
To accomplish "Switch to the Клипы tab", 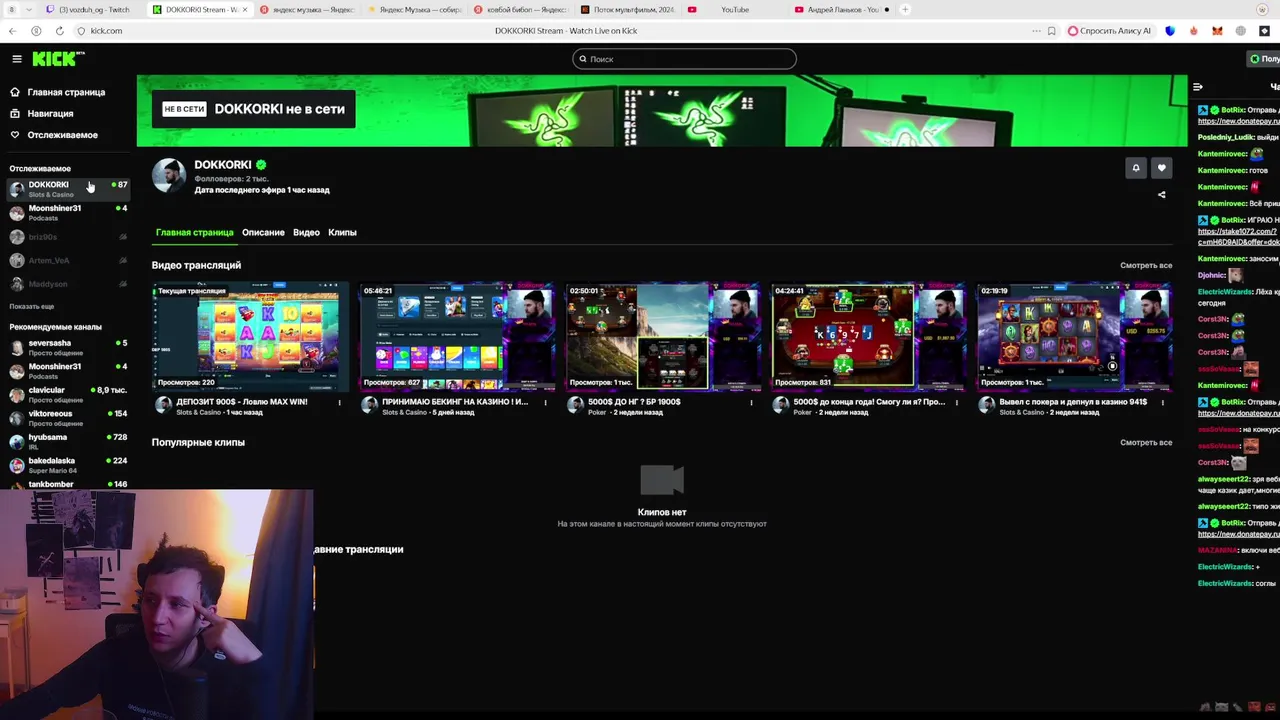I will click(x=342, y=232).
